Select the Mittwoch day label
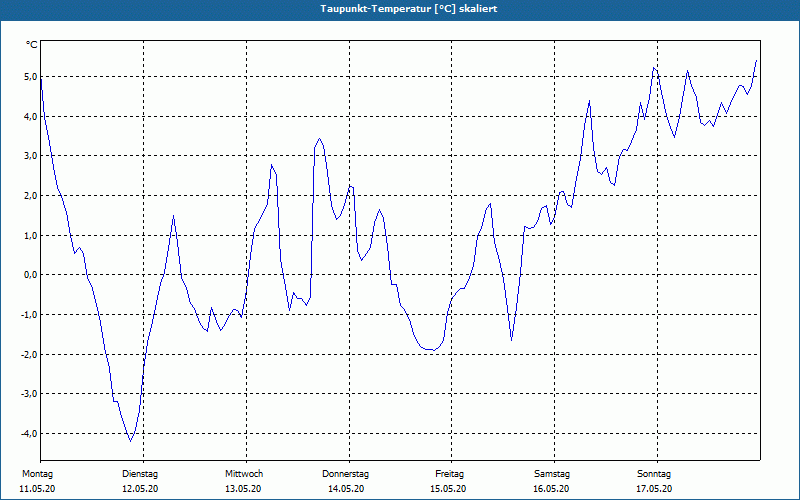 pos(244,474)
